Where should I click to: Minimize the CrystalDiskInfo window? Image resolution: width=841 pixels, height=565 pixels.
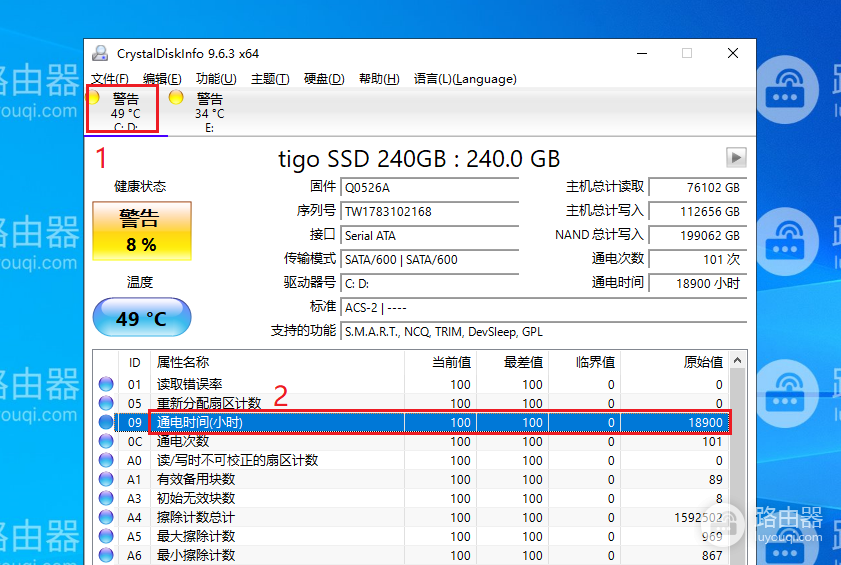tap(642, 53)
